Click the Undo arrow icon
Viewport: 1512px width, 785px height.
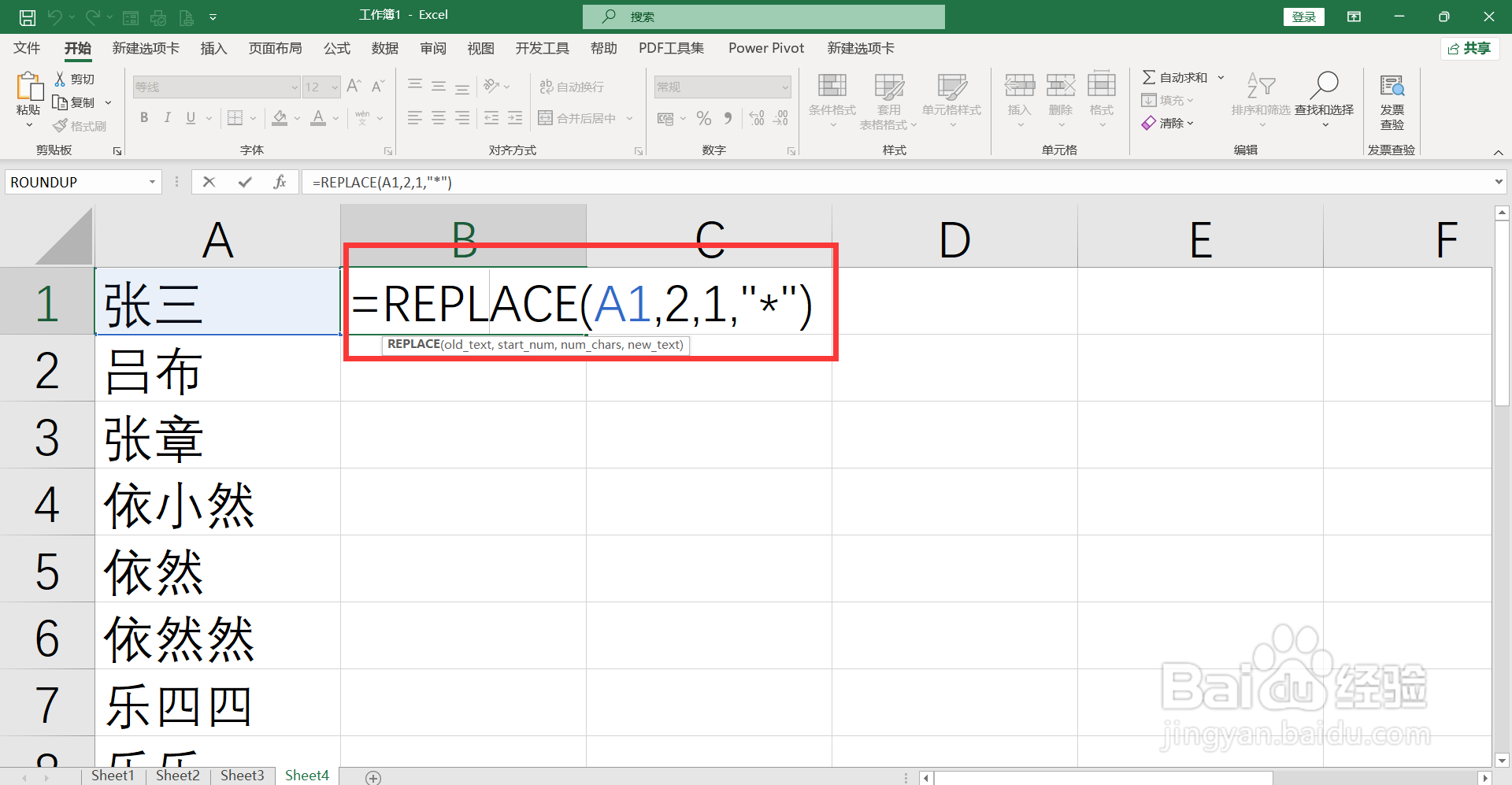coord(54,17)
